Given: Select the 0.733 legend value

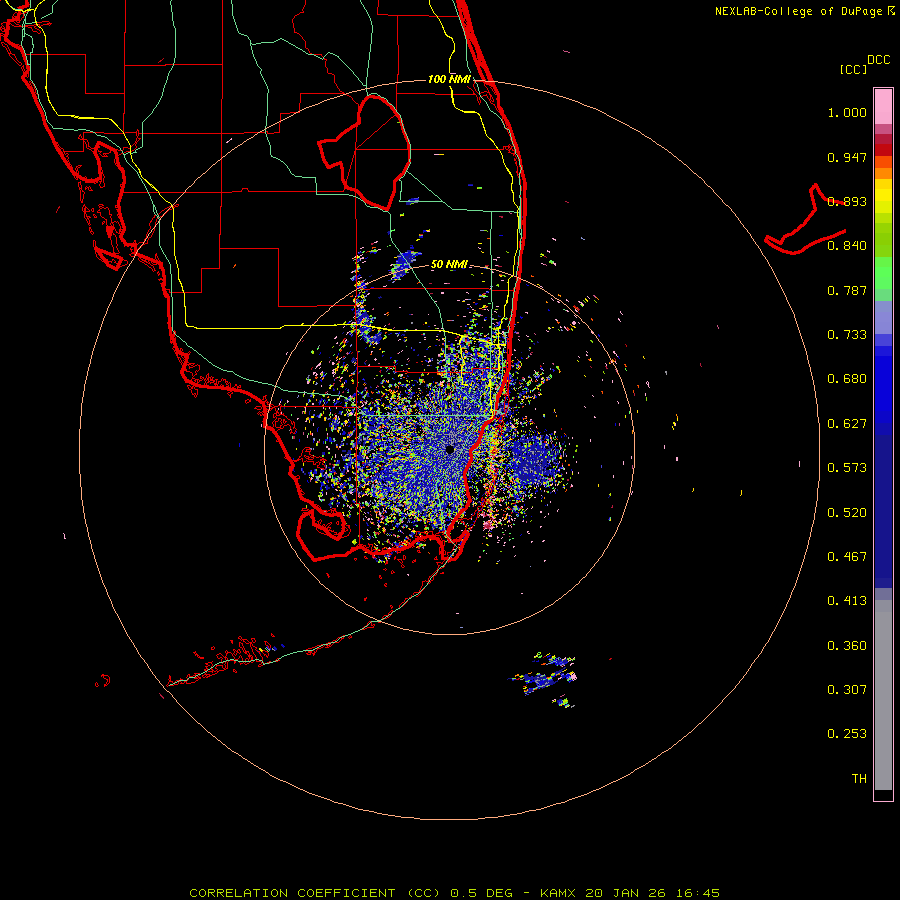Looking at the screenshot, I should tap(847, 335).
